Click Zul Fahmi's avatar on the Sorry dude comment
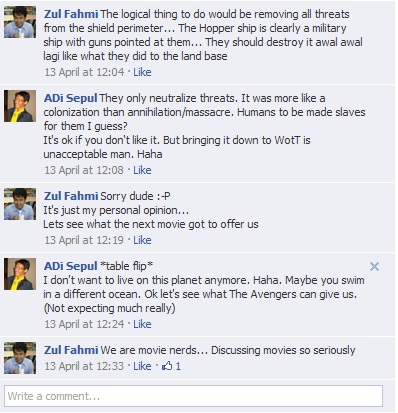Screen dimensions: 398x413 click(x=20, y=204)
